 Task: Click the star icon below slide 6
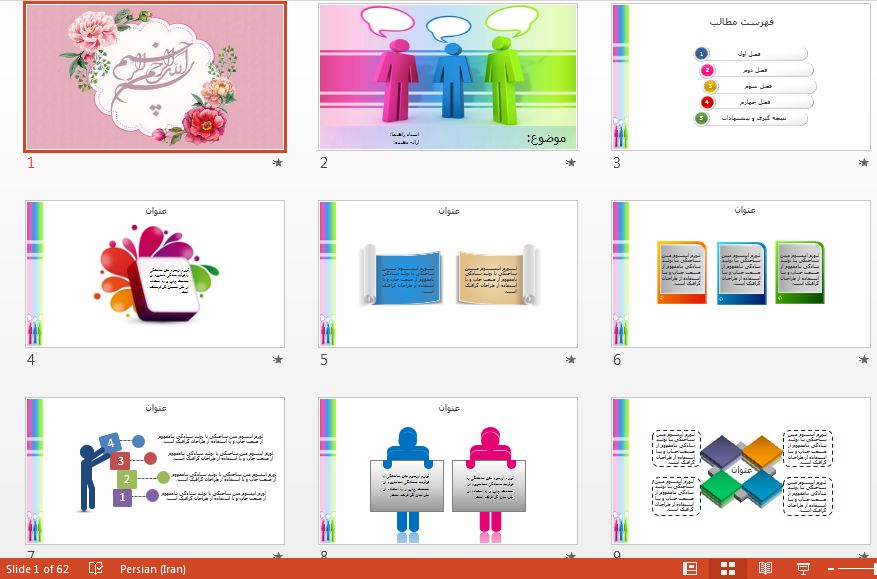pos(864,359)
